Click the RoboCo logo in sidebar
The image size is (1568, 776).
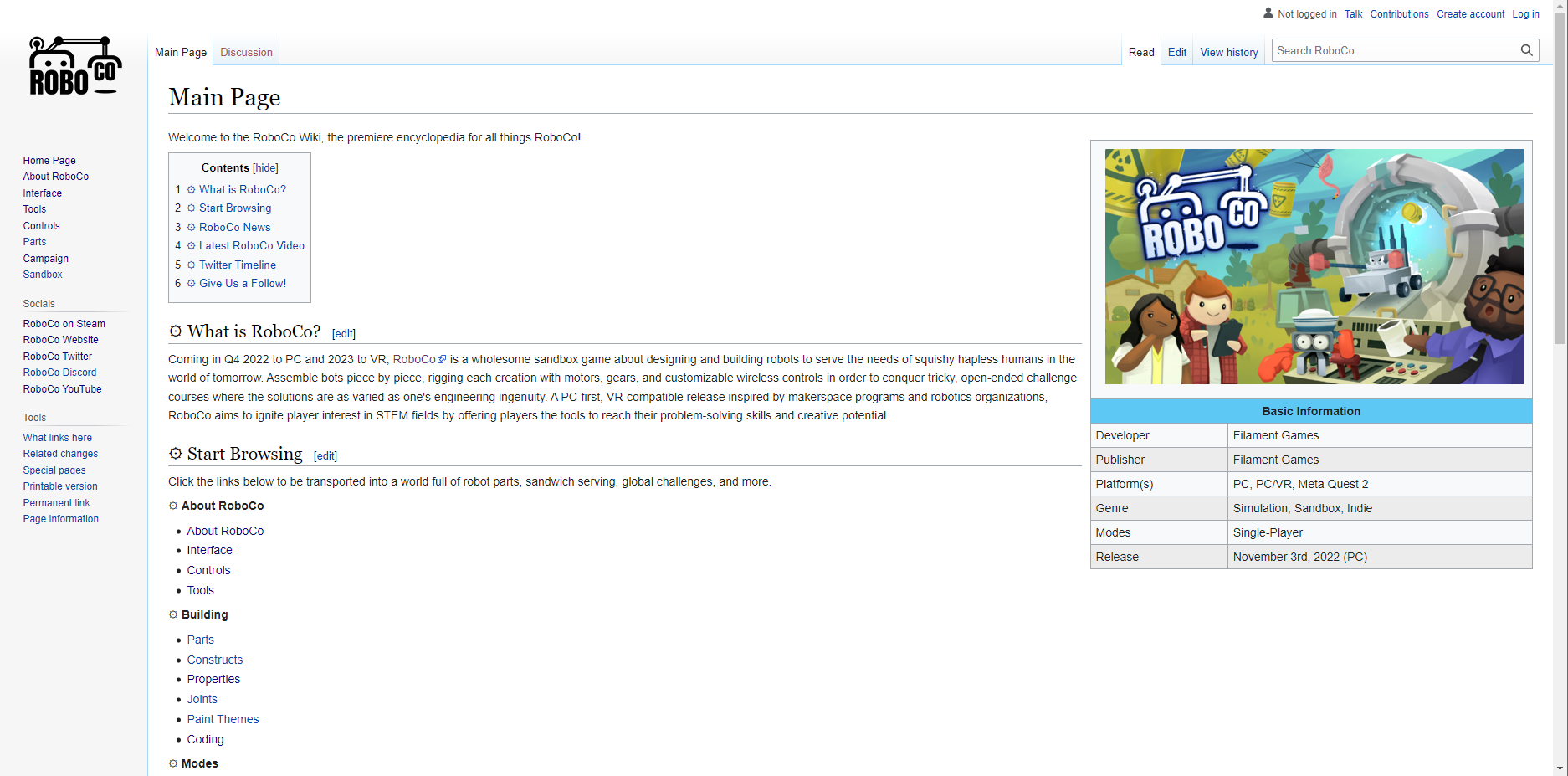pyautogui.click(x=74, y=66)
